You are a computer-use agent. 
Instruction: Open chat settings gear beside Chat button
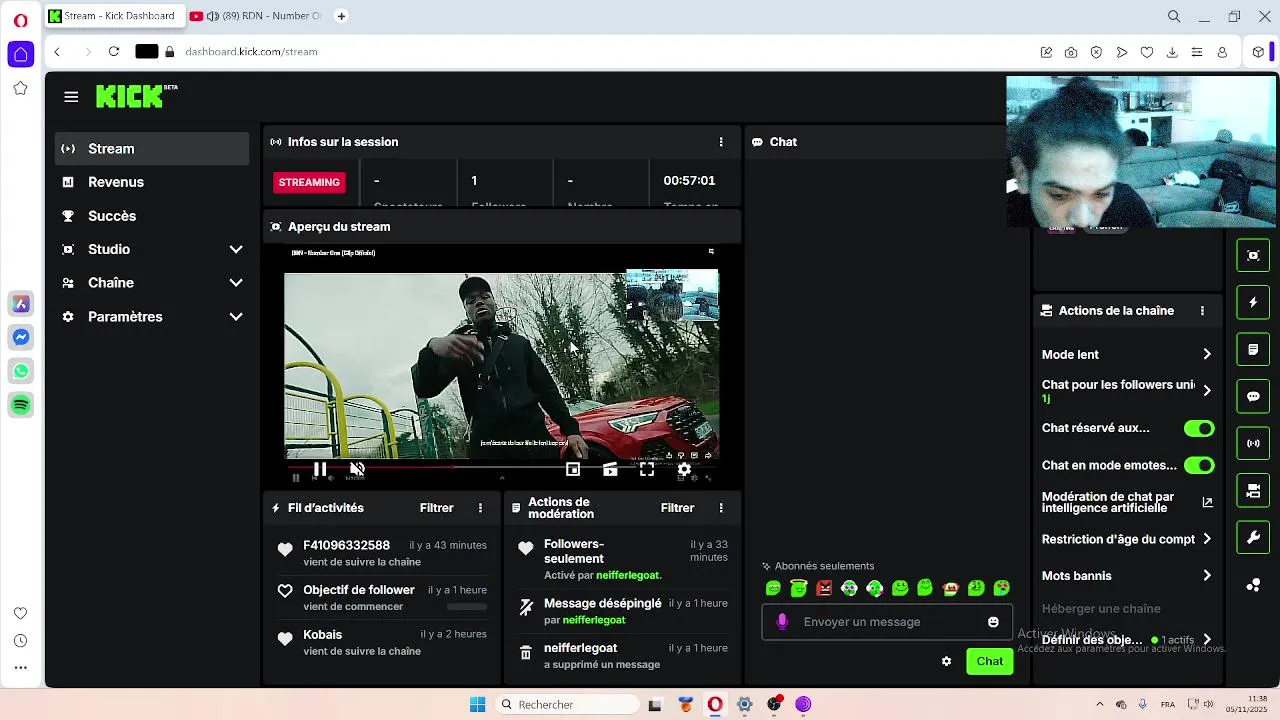[x=946, y=661]
